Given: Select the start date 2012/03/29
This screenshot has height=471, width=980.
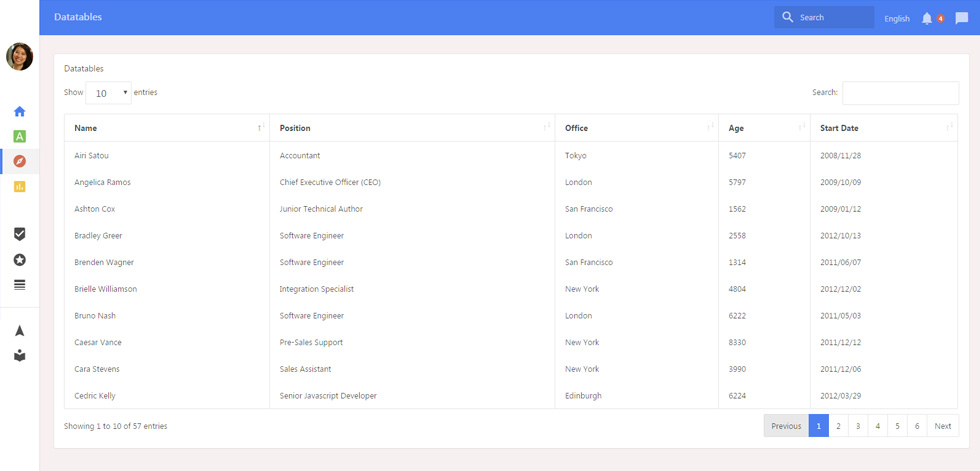Looking at the screenshot, I should coord(841,395).
